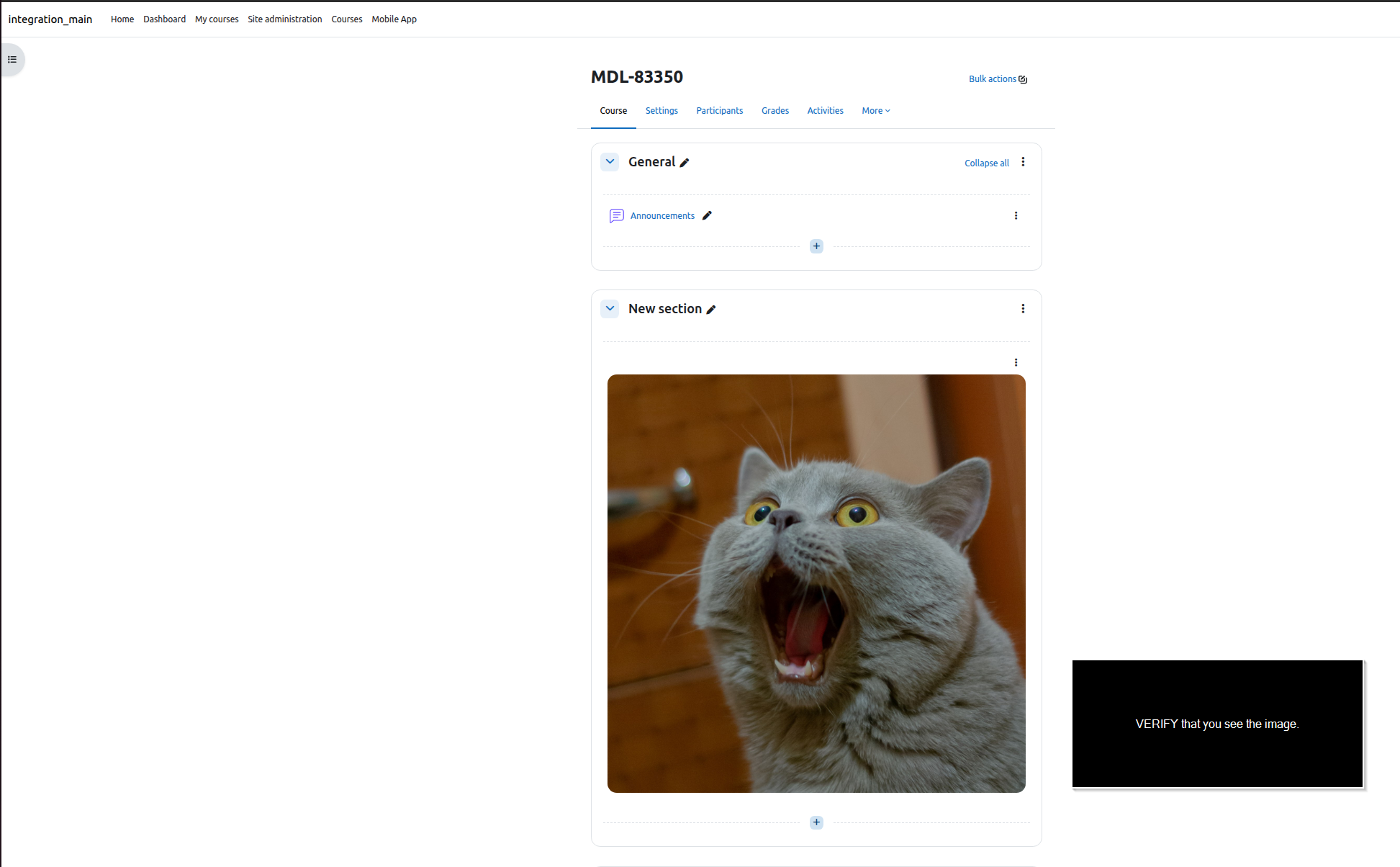Open the course index drawer icon
The image size is (1400, 867).
12,59
